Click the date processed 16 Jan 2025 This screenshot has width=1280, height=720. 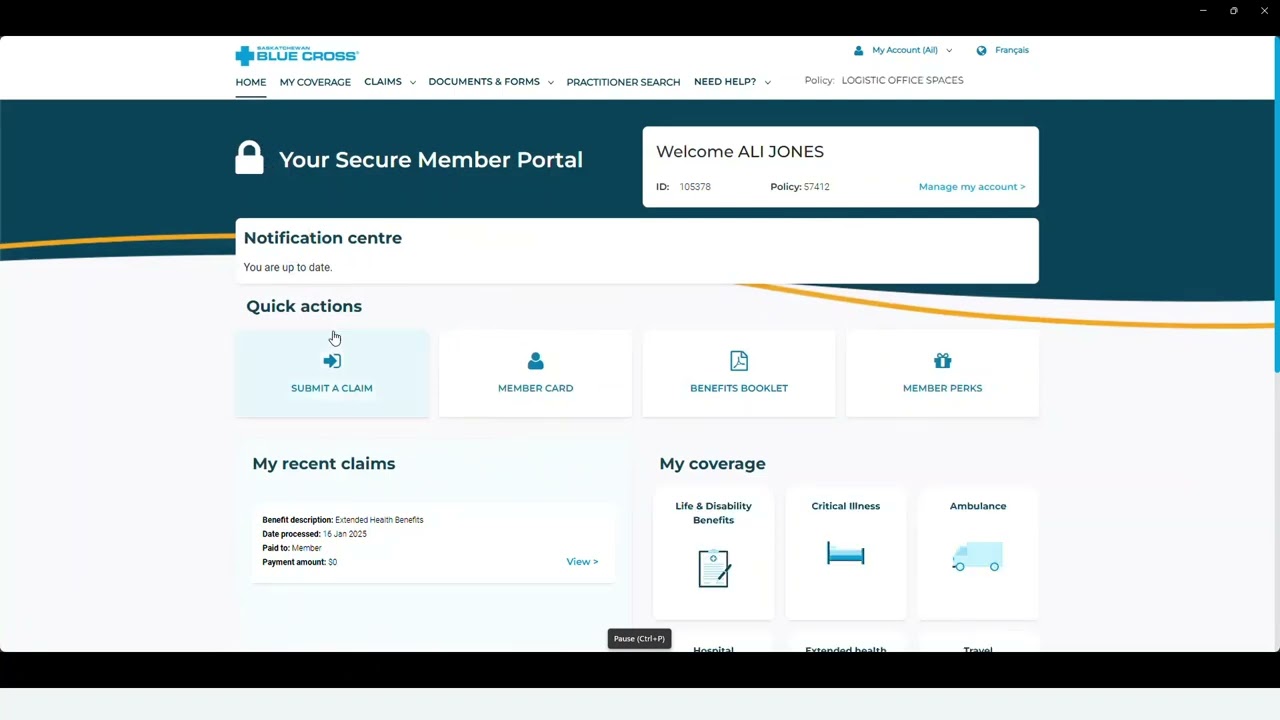tap(345, 534)
